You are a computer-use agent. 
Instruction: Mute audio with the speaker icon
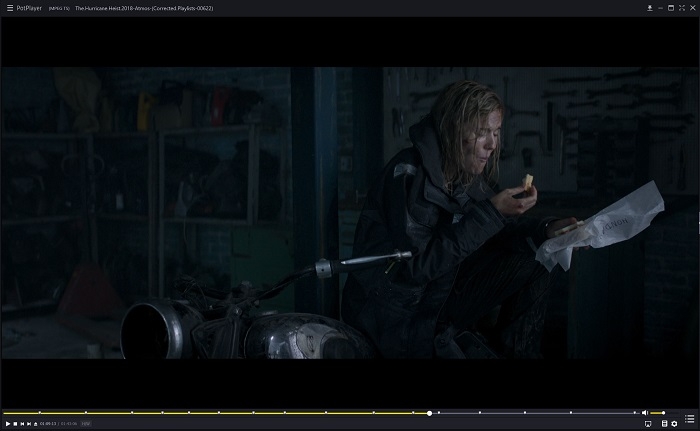(x=645, y=413)
